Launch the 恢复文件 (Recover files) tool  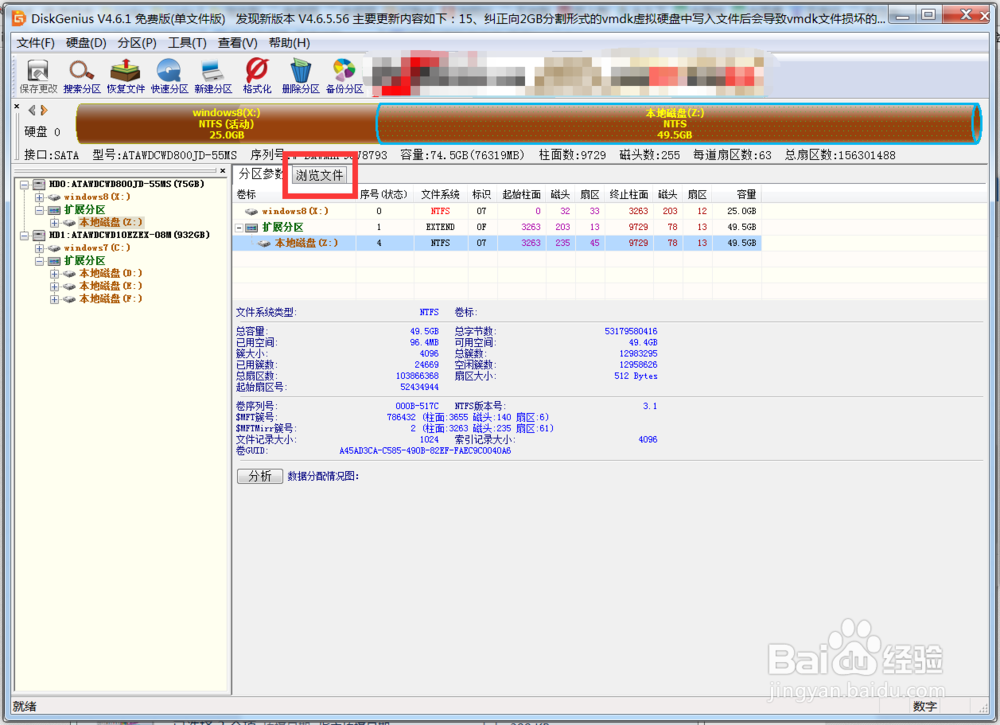[x=125, y=76]
